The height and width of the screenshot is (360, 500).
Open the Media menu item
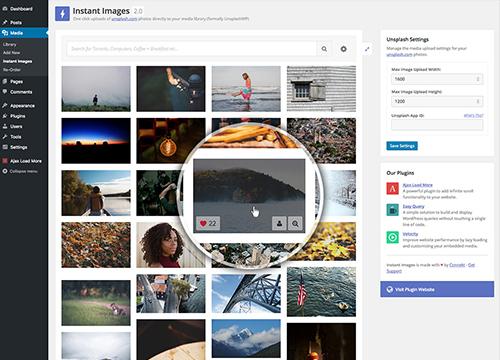(24, 33)
